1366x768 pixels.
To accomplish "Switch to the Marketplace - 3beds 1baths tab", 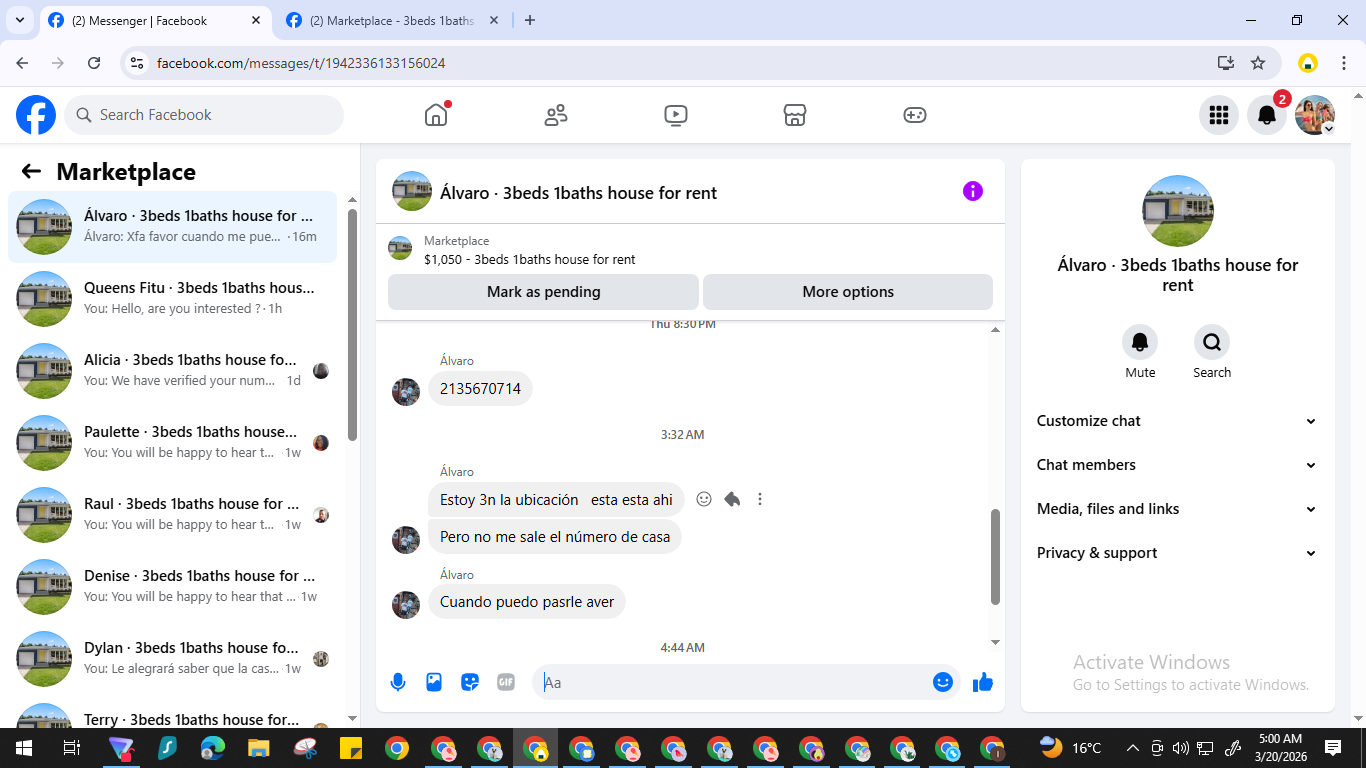I will pos(392,20).
